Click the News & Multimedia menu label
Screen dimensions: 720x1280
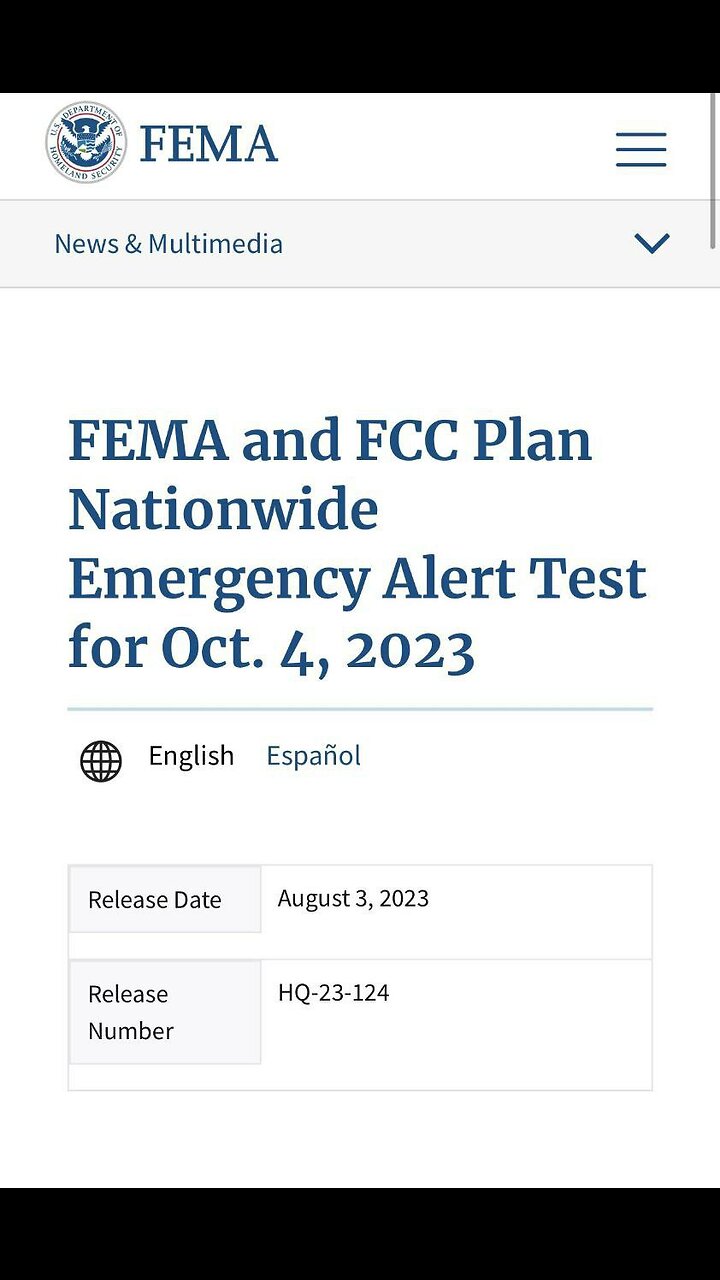168,243
